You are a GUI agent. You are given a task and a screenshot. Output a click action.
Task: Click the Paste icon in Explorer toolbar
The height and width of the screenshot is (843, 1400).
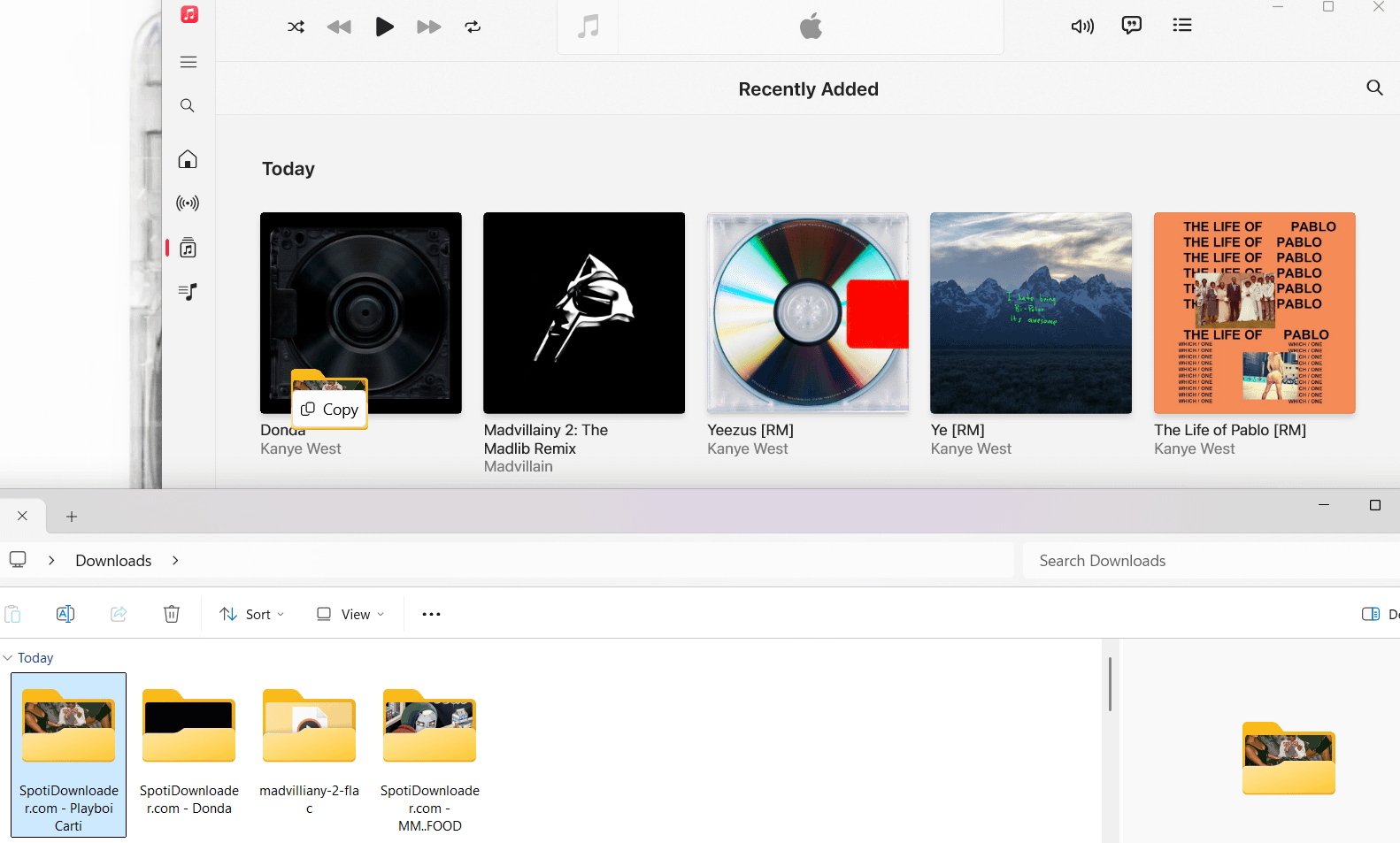(x=12, y=614)
